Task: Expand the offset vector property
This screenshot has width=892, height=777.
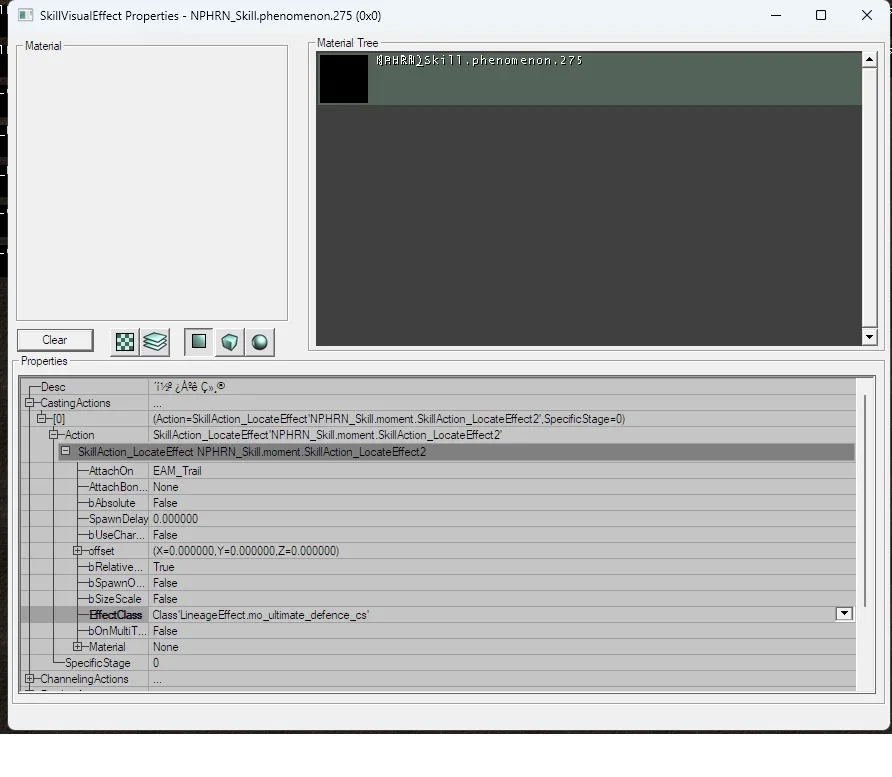Action: pos(77,551)
